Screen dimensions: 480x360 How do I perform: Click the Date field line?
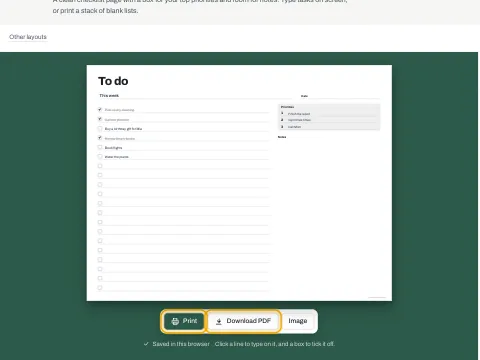pos(340,96)
